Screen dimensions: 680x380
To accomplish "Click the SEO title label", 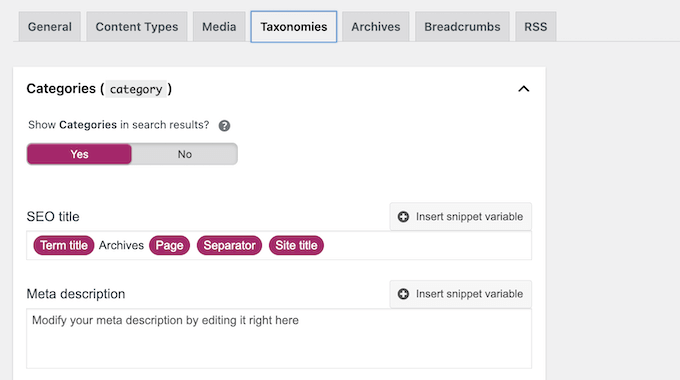I will [53, 216].
